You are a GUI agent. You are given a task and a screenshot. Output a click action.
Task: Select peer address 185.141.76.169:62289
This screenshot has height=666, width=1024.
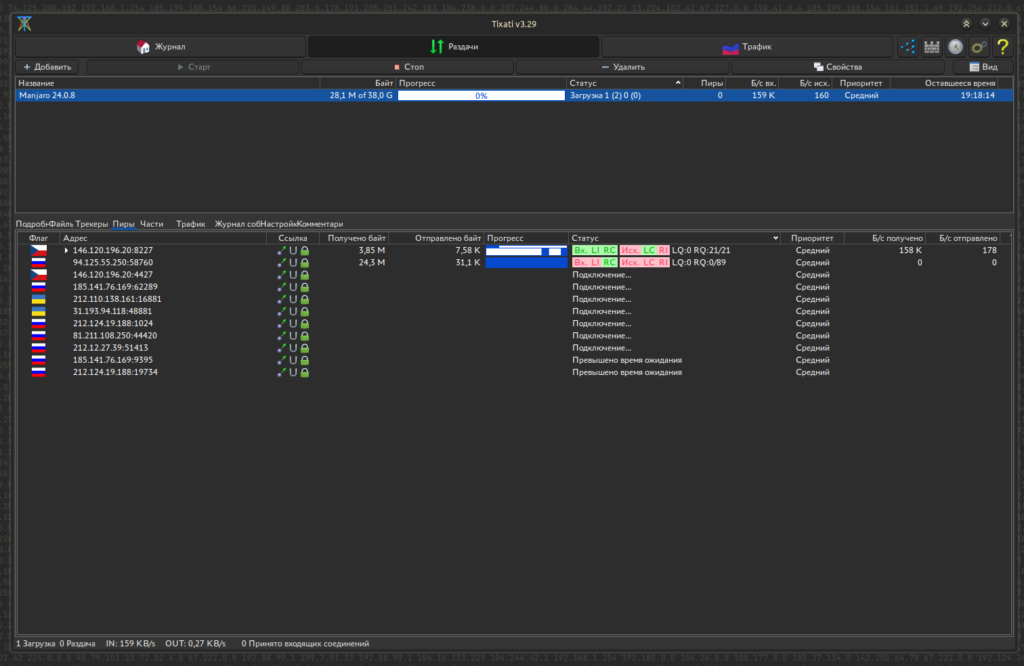tap(115, 287)
